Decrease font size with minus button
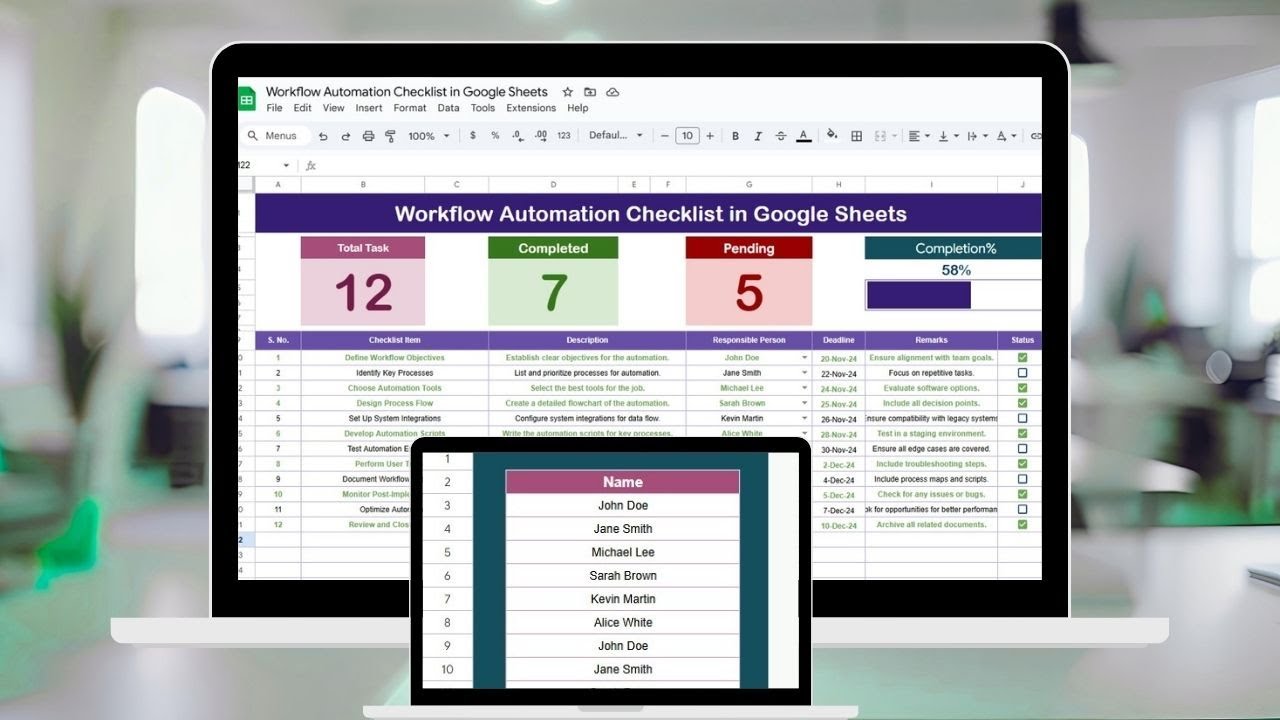The width and height of the screenshot is (1280, 720). [665, 136]
